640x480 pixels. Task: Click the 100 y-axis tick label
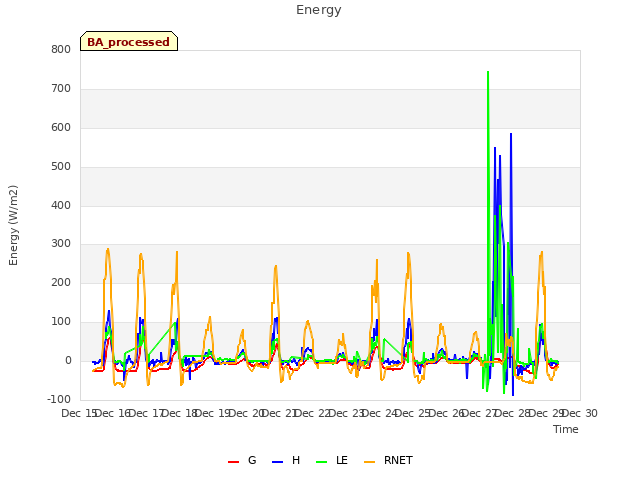point(61,322)
